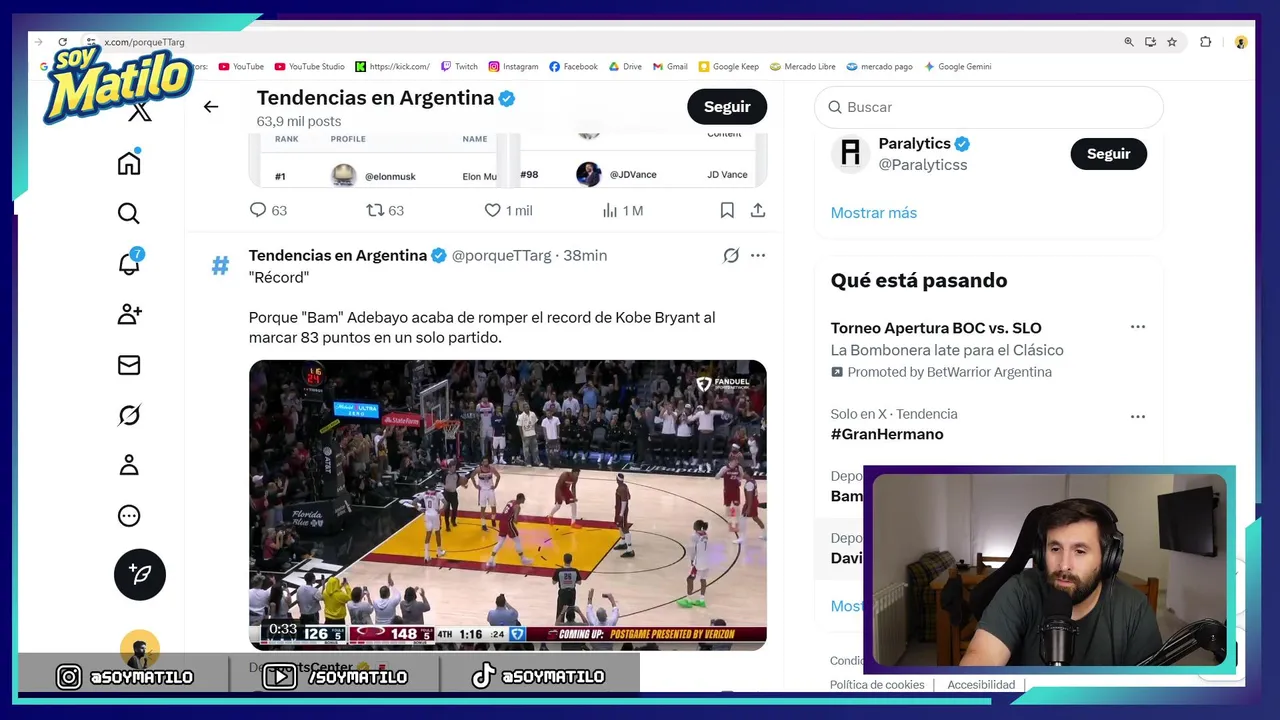
Task: Share the post with the upload icon
Action: coord(758,210)
